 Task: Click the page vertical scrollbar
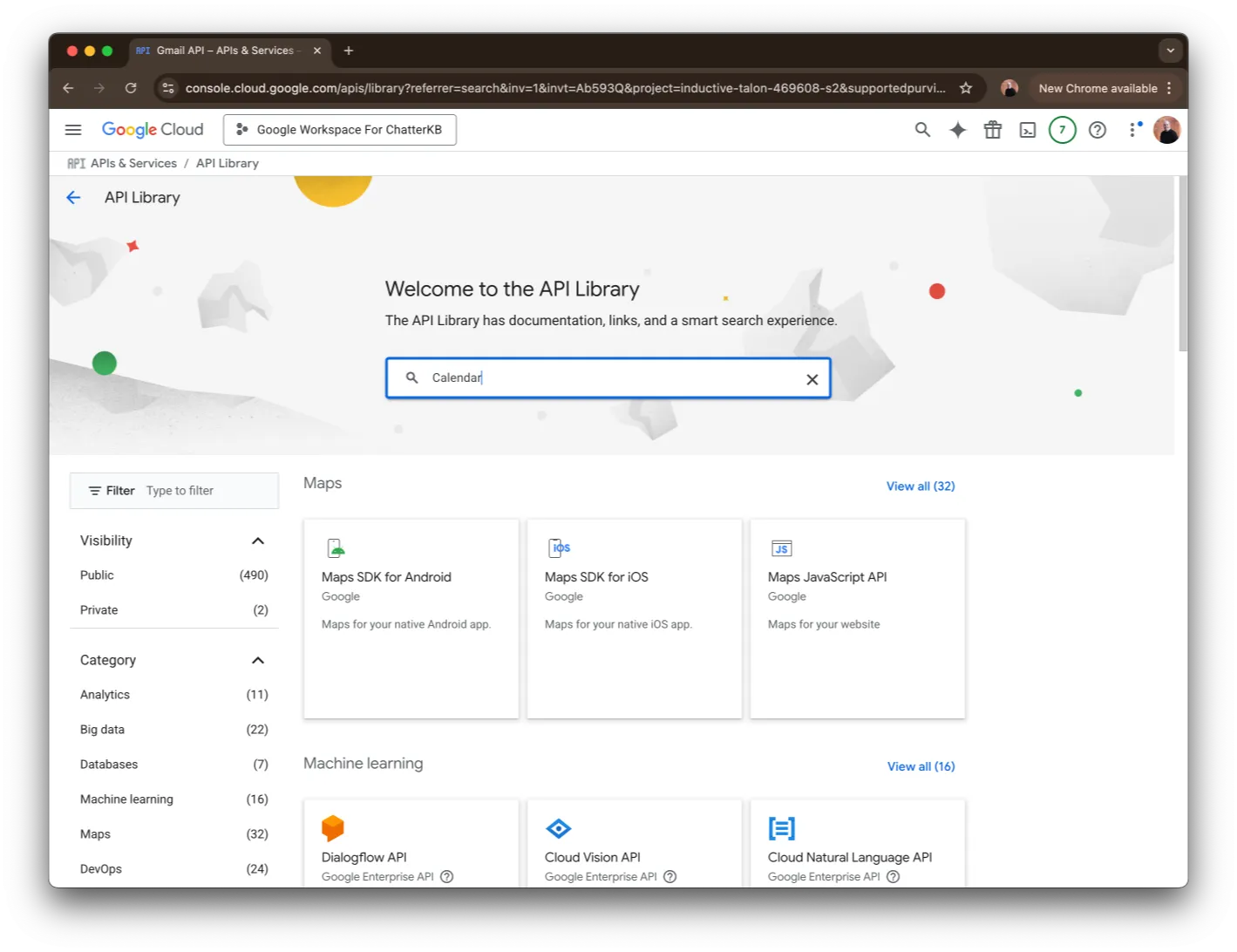tap(1182, 263)
